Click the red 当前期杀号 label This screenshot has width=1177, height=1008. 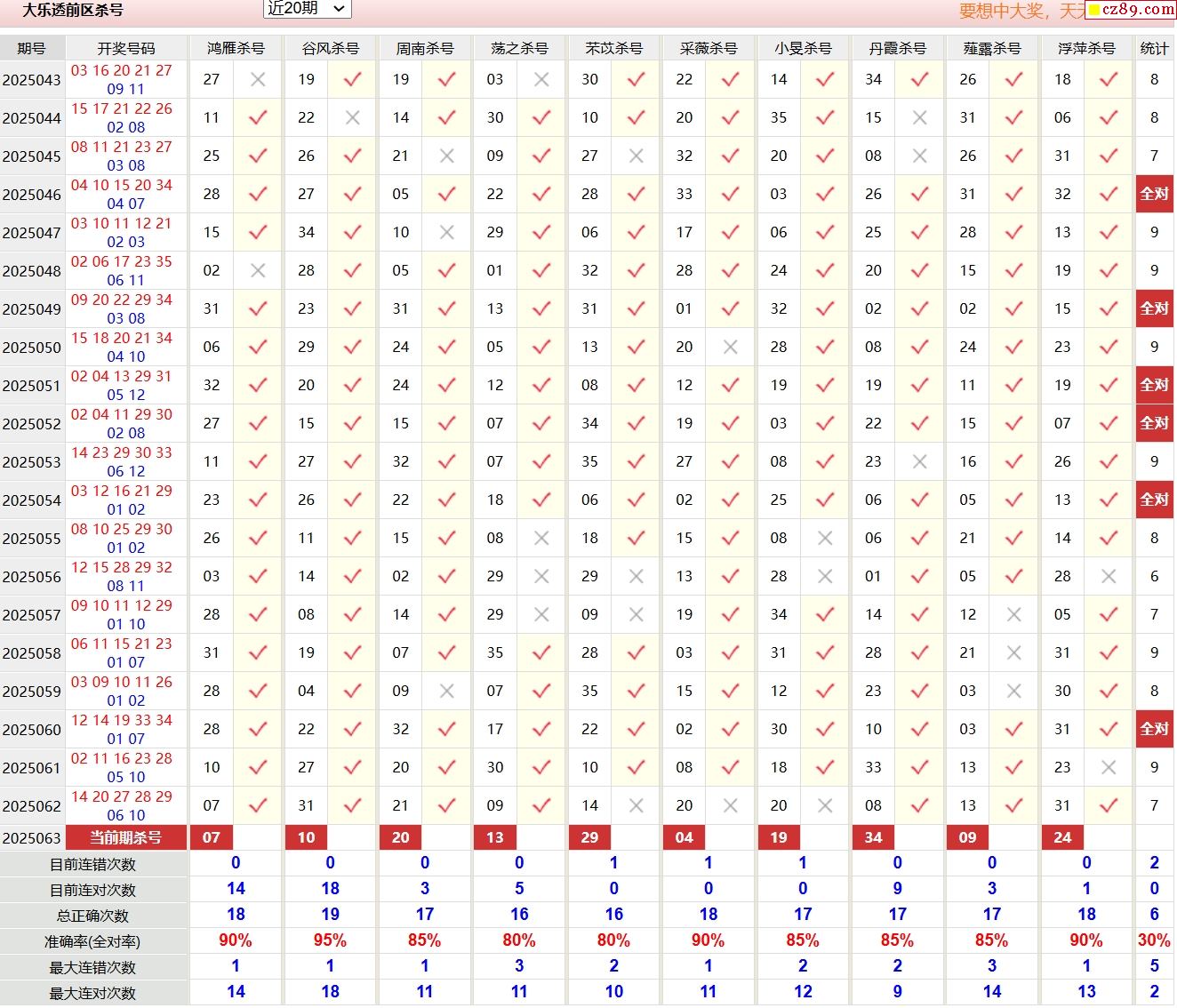click(x=126, y=837)
